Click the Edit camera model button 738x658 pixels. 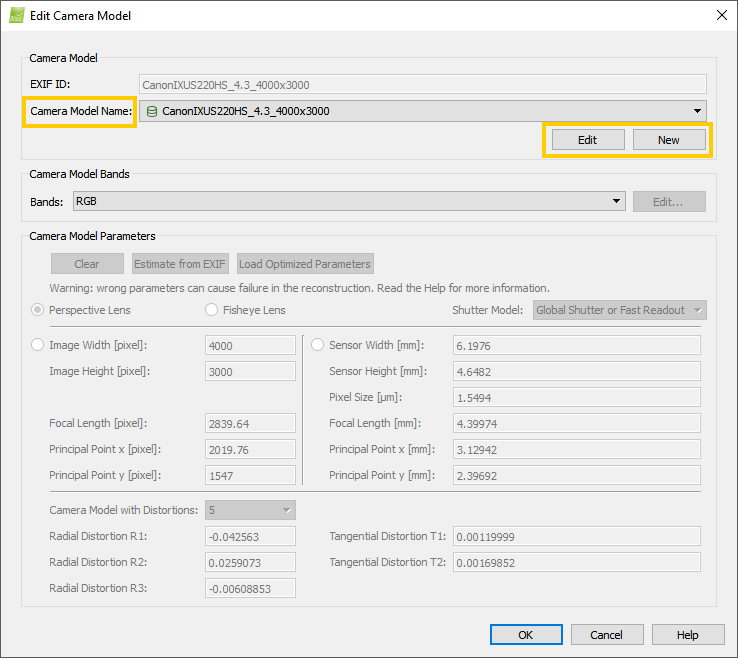point(587,140)
